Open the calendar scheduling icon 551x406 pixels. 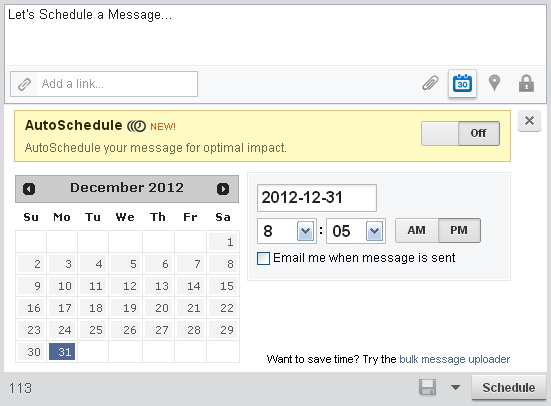coord(462,83)
